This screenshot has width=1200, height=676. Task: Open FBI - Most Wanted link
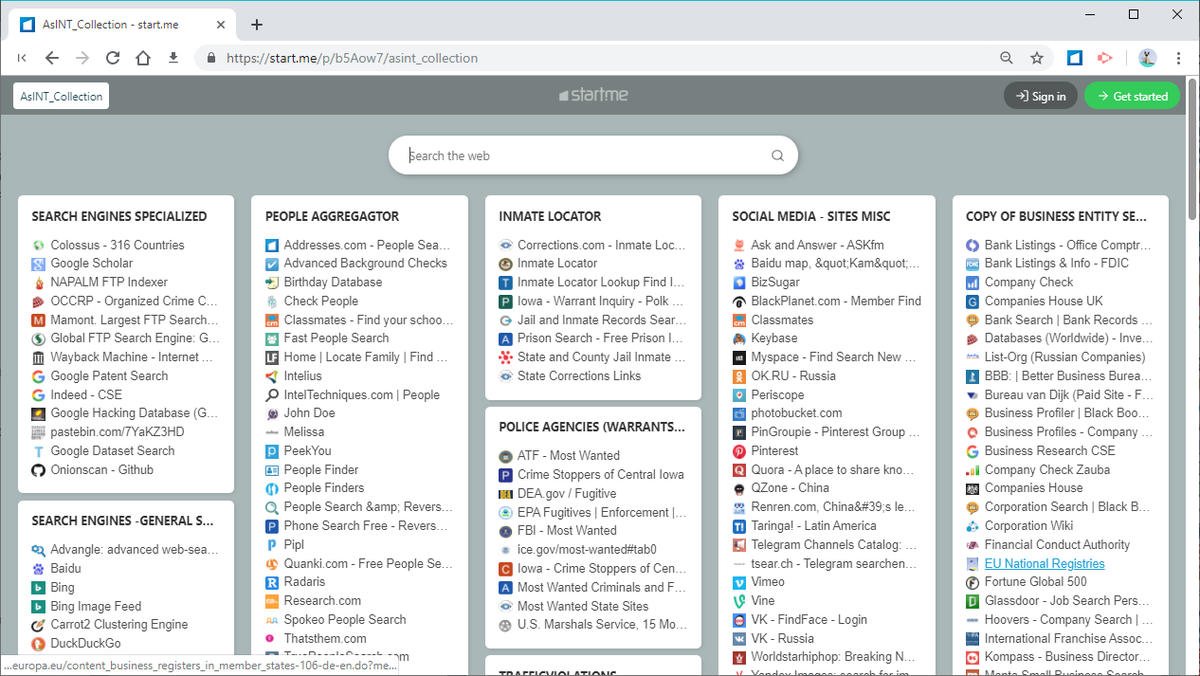567,530
